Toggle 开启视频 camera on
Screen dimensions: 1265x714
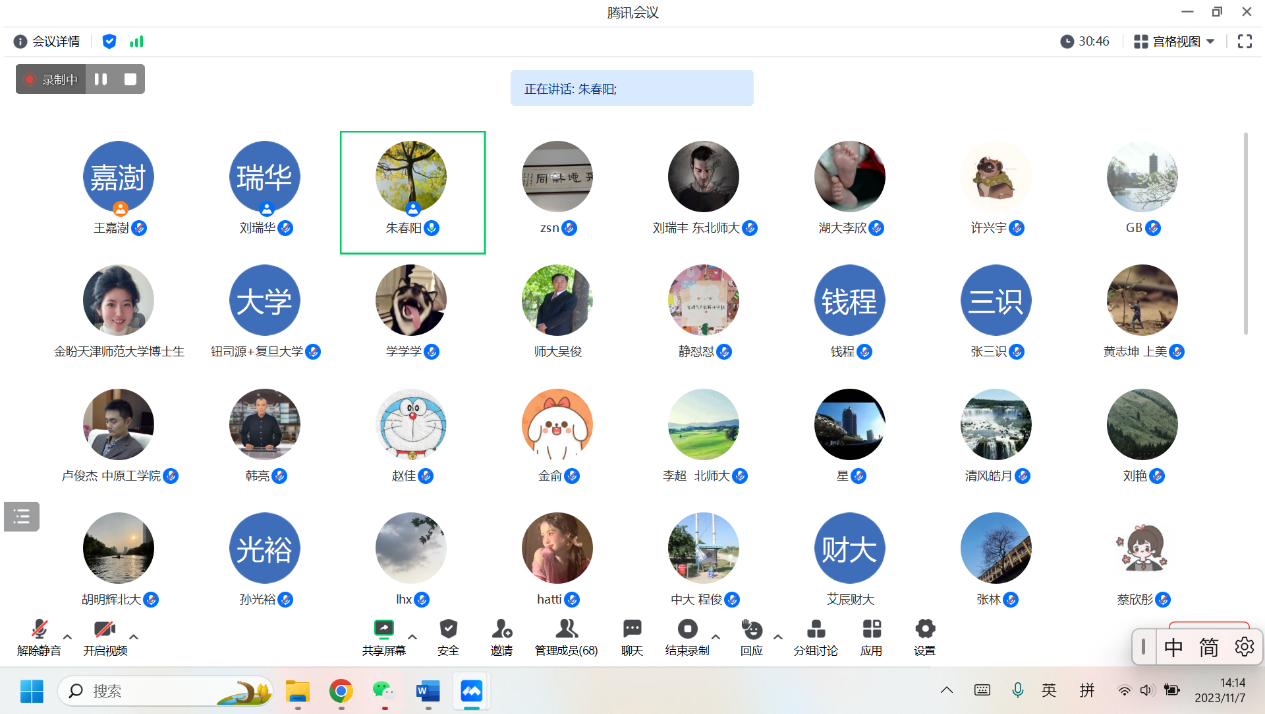pos(104,630)
